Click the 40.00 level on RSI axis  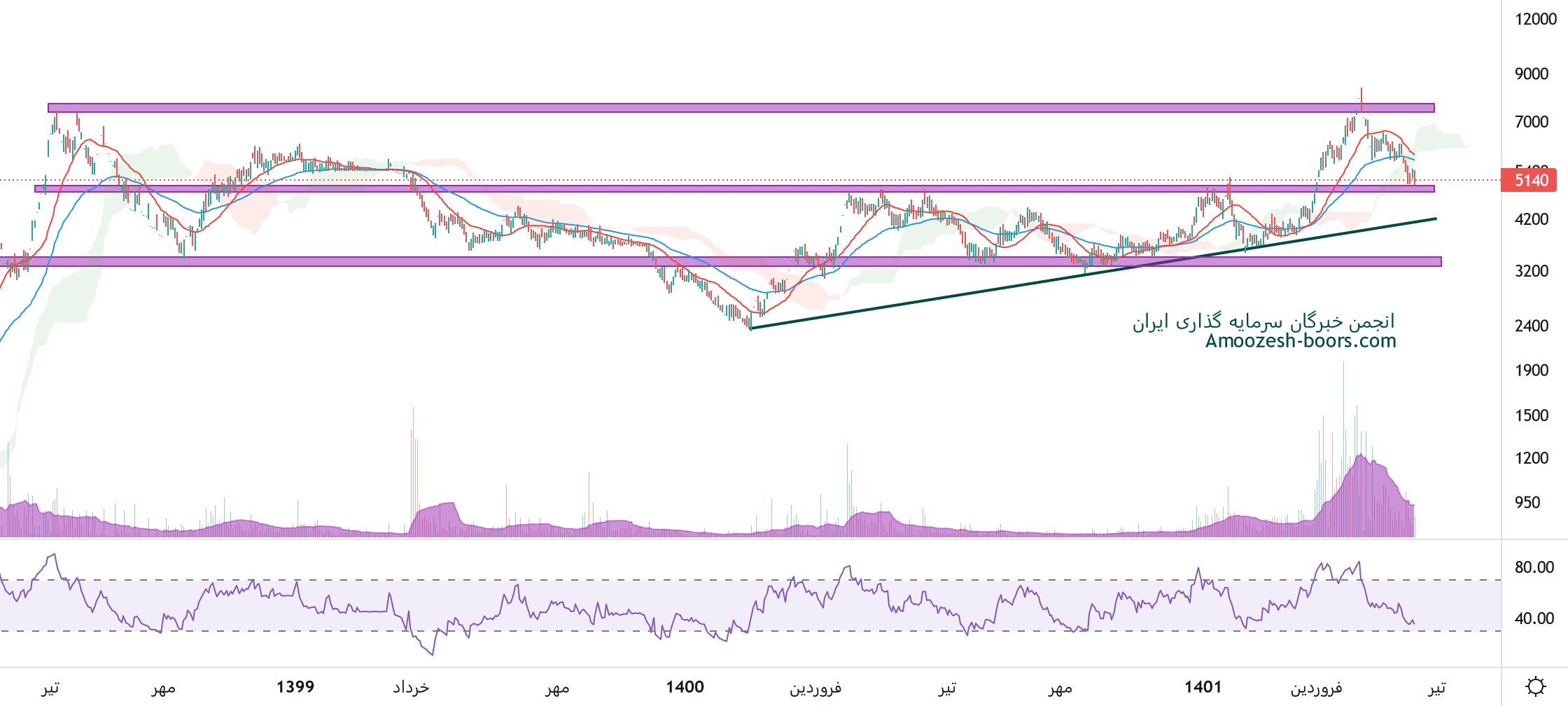pyautogui.click(x=1534, y=618)
